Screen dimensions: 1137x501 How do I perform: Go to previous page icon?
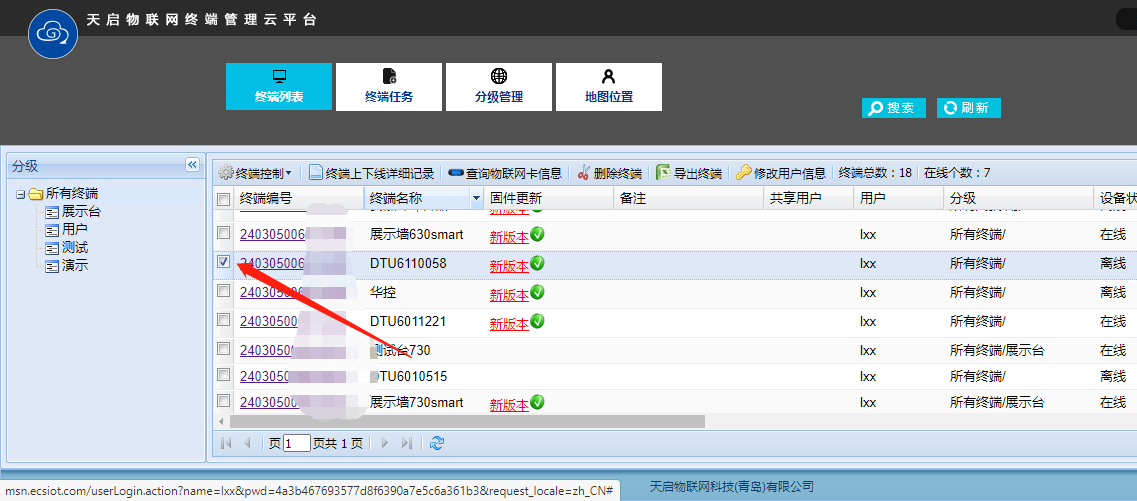pos(247,443)
